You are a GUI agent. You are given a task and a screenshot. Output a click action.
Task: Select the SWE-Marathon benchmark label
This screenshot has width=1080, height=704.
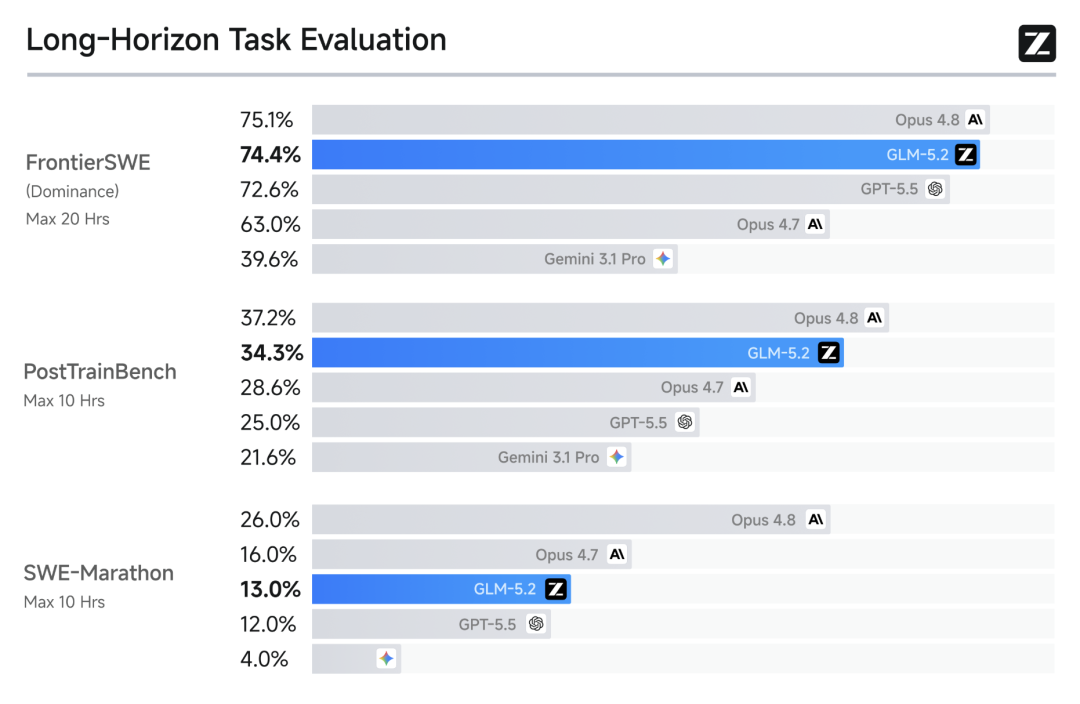pos(98,573)
